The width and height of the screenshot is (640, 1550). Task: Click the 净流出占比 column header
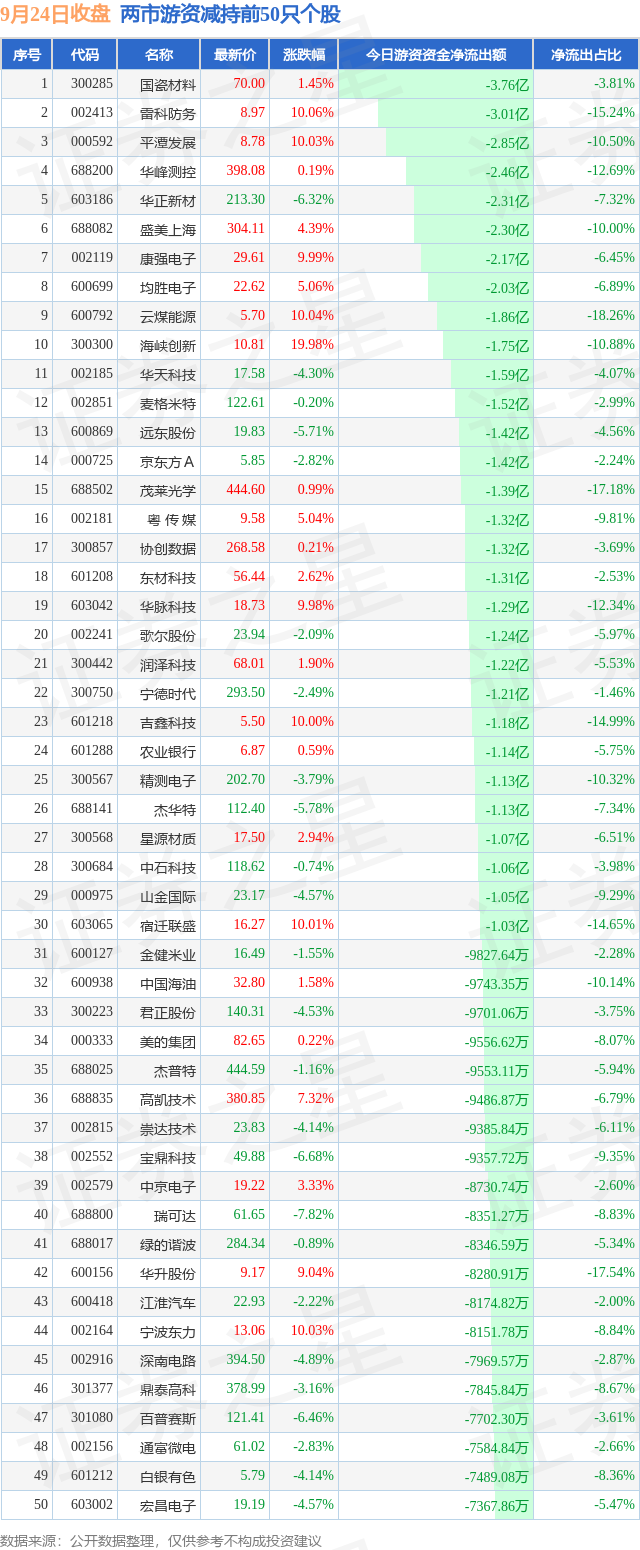587,55
